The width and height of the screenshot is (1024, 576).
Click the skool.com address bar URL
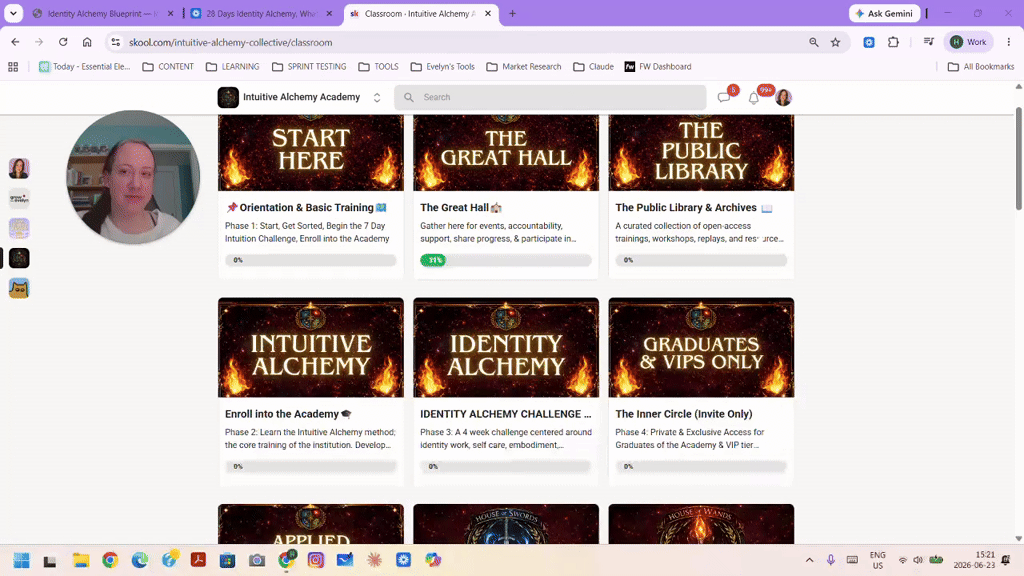click(231, 42)
